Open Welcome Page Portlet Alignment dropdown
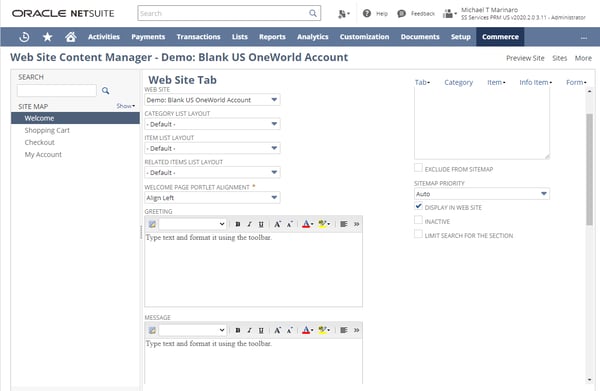Viewport: 600px width, 391px height. coord(212,197)
